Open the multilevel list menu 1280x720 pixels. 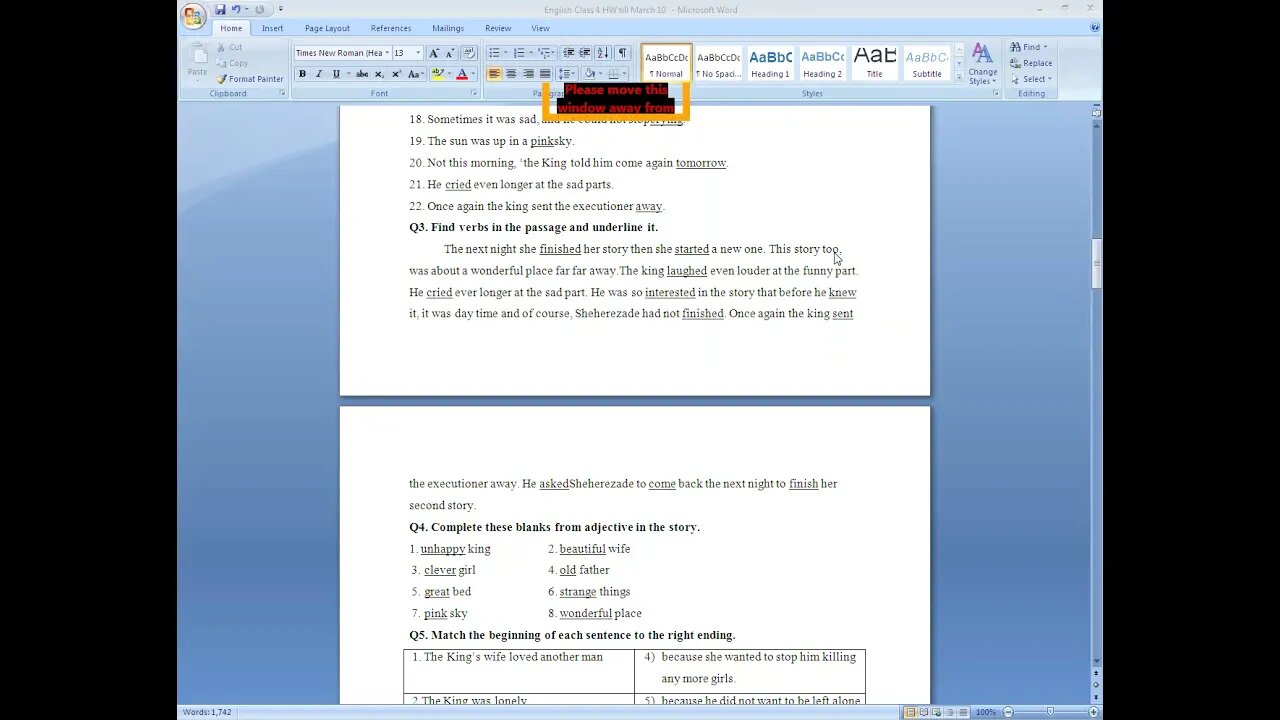coord(545,53)
